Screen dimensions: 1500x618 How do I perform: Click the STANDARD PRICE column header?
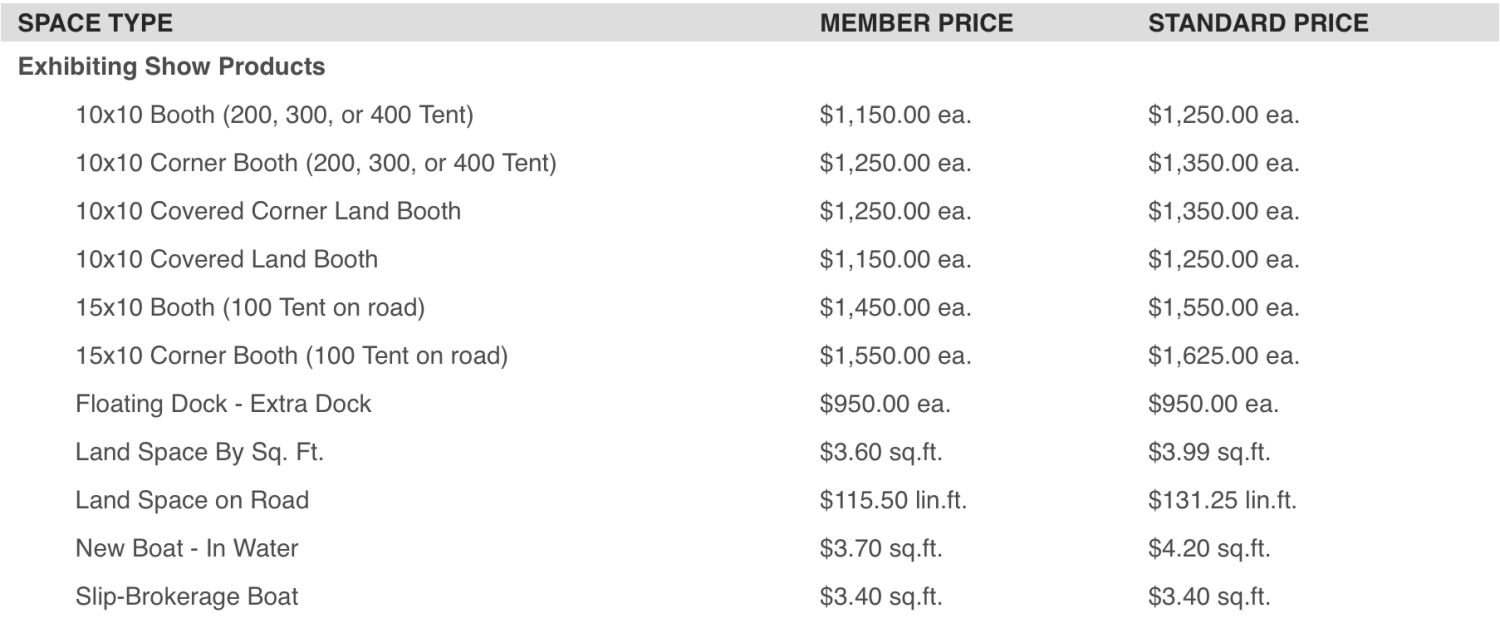coord(1258,22)
